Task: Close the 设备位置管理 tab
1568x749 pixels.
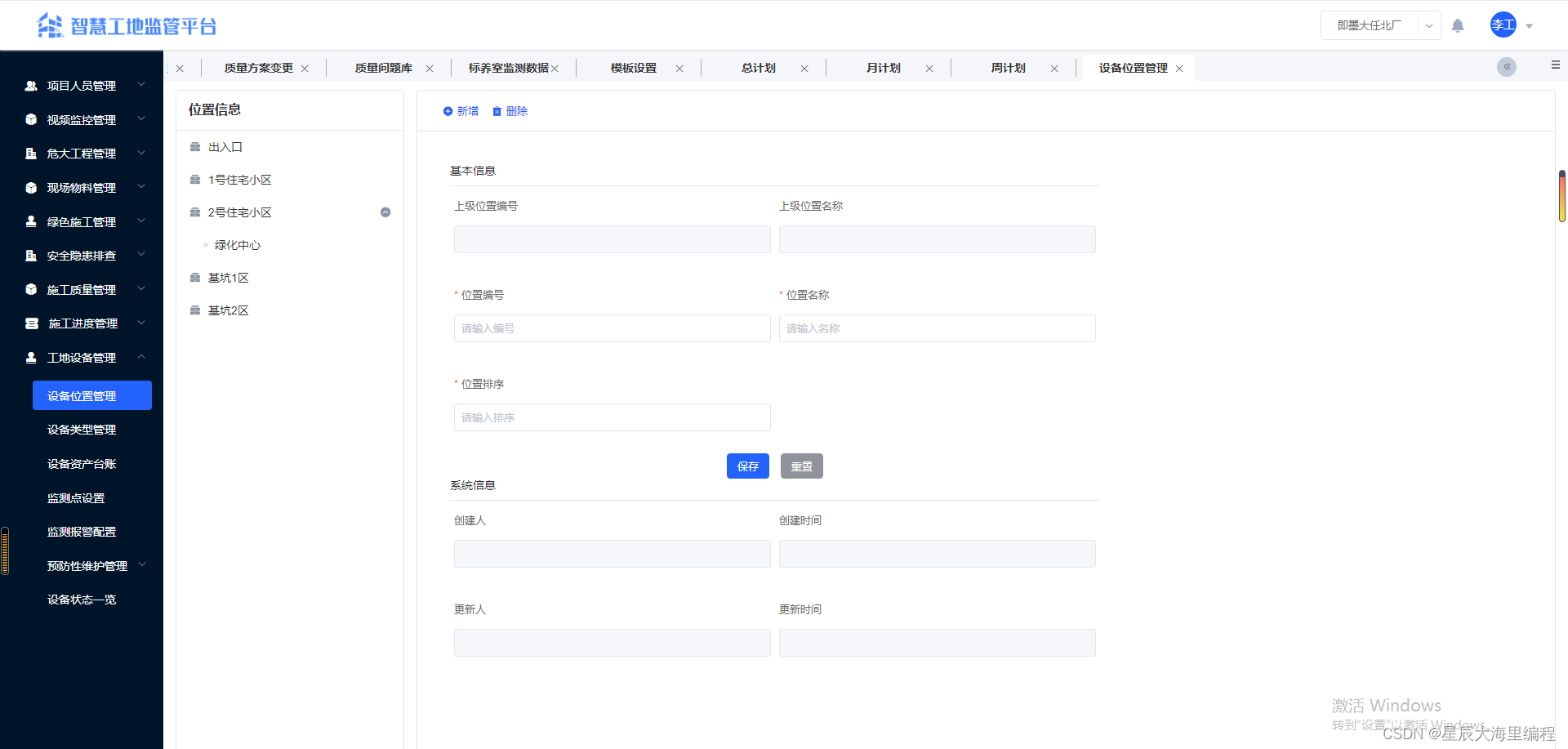Action: click(x=1179, y=69)
